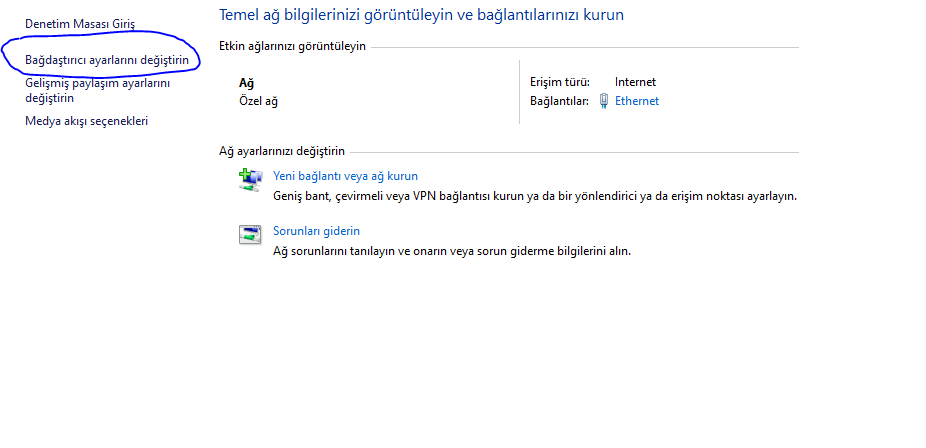This screenshot has width=926, height=448.
Task: Click the Ethernet connection plug icon
Action: tap(604, 101)
